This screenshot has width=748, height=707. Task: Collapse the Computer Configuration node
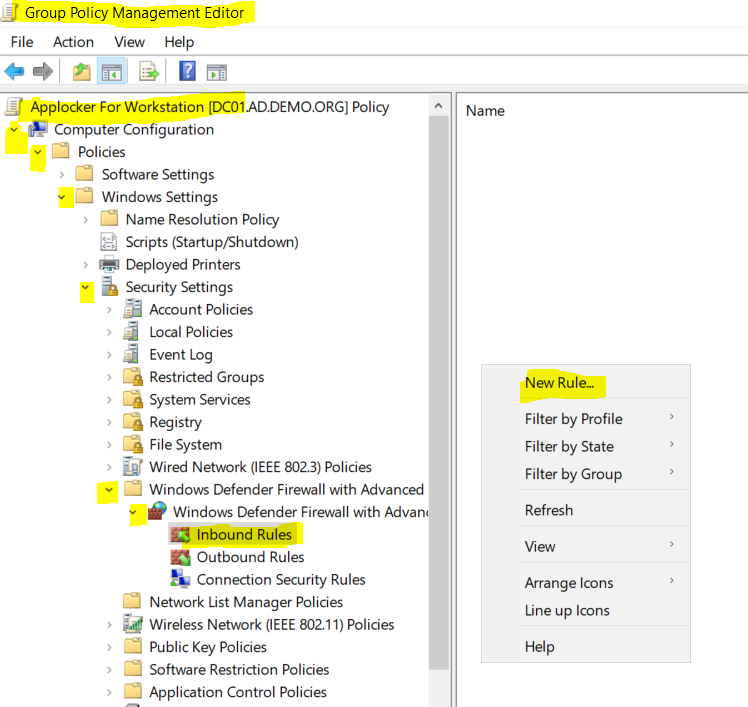(x=14, y=129)
